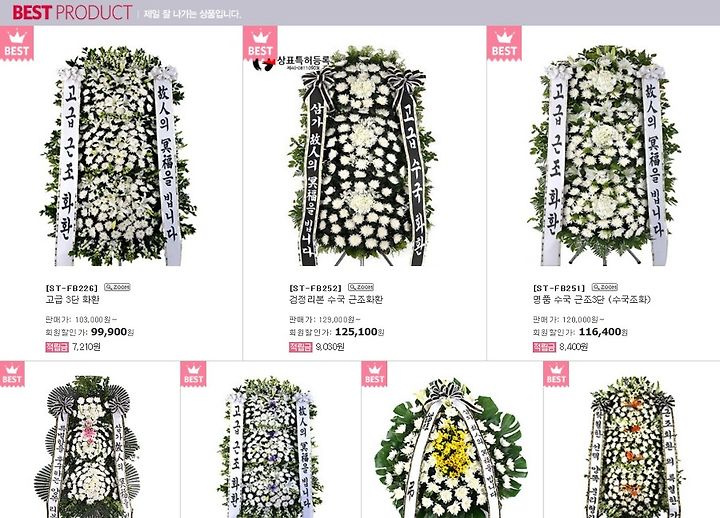Open the wreath thumbnail with orange flowers
Screen dimensions: 720x518
pyautogui.click(x=635, y=447)
